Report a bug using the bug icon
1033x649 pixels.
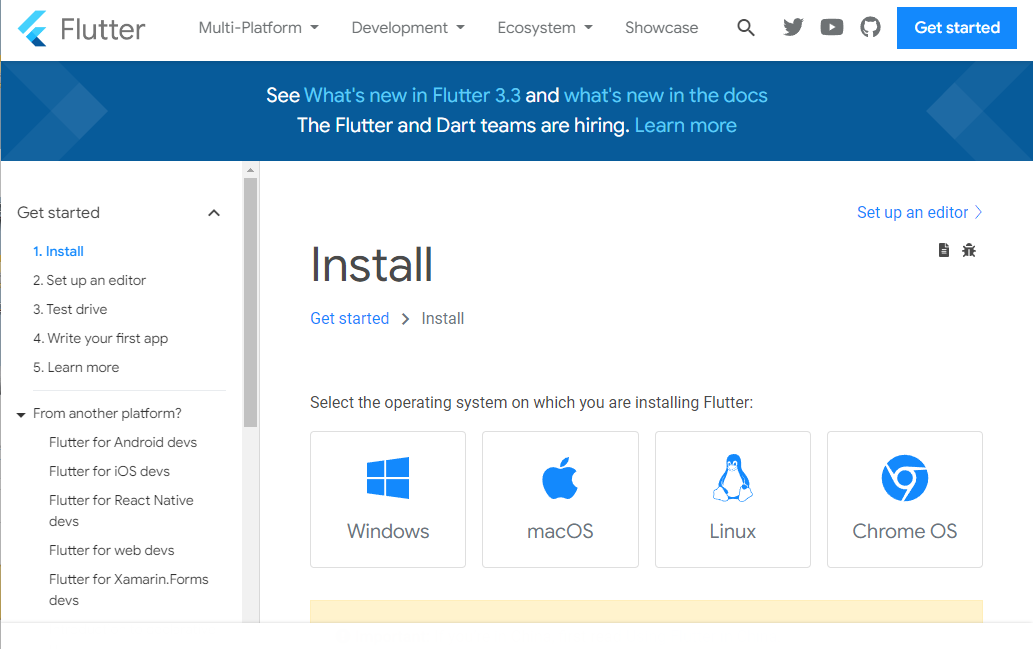tap(968, 250)
